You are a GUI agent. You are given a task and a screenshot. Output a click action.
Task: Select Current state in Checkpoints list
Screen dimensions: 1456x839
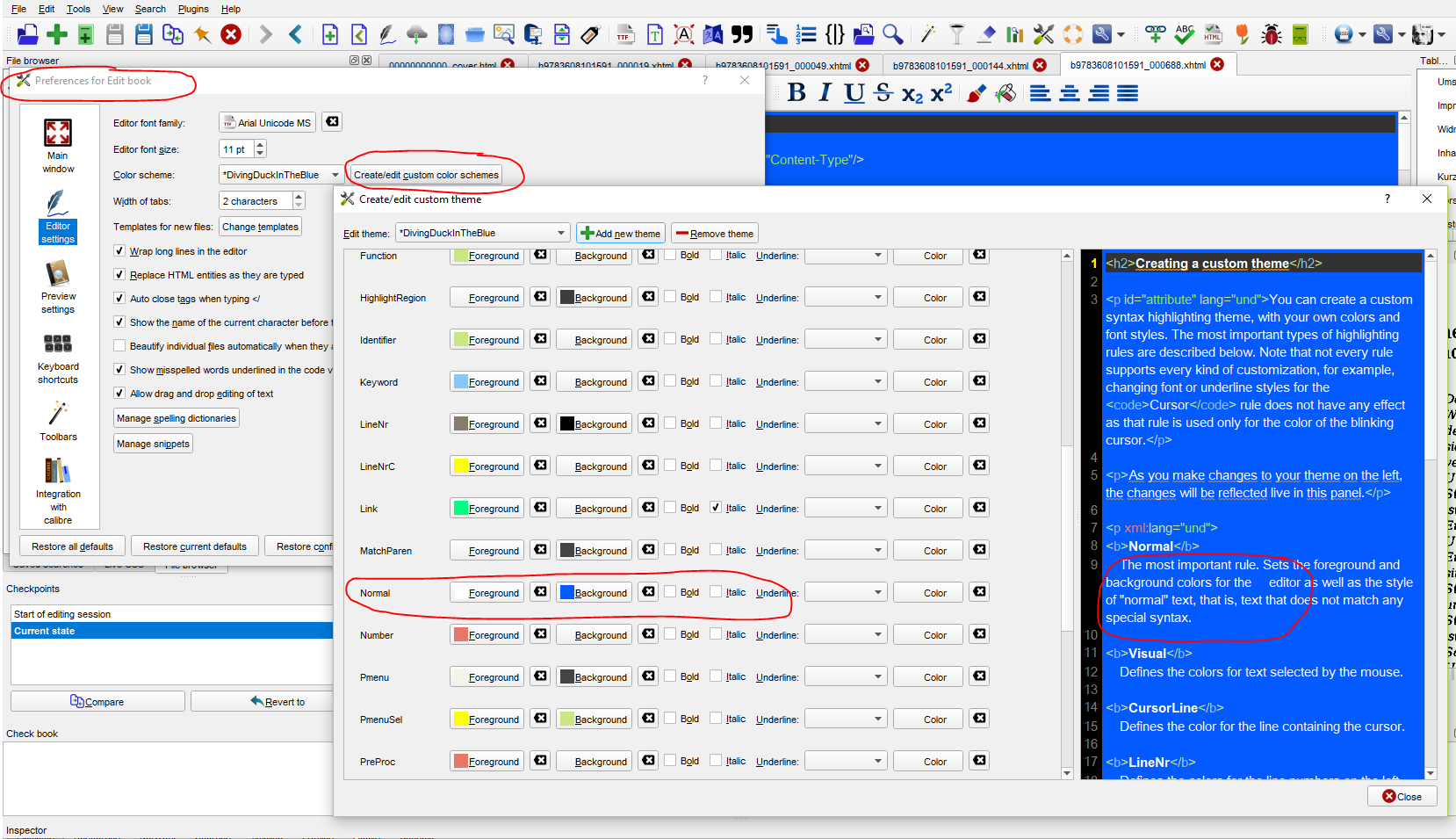172,631
